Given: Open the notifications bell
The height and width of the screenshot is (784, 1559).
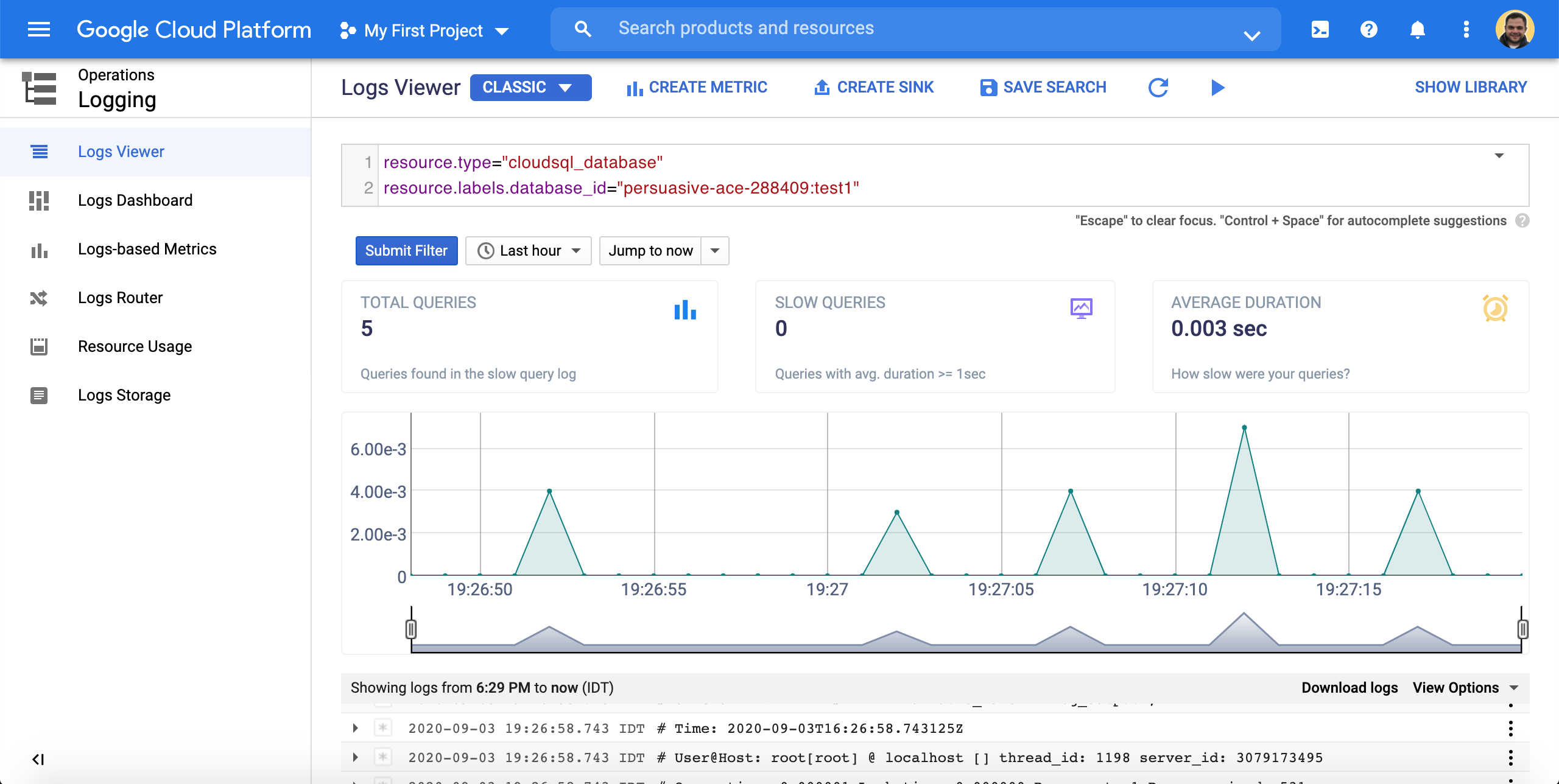Looking at the screenshot, I should [x=1418, y=29].
